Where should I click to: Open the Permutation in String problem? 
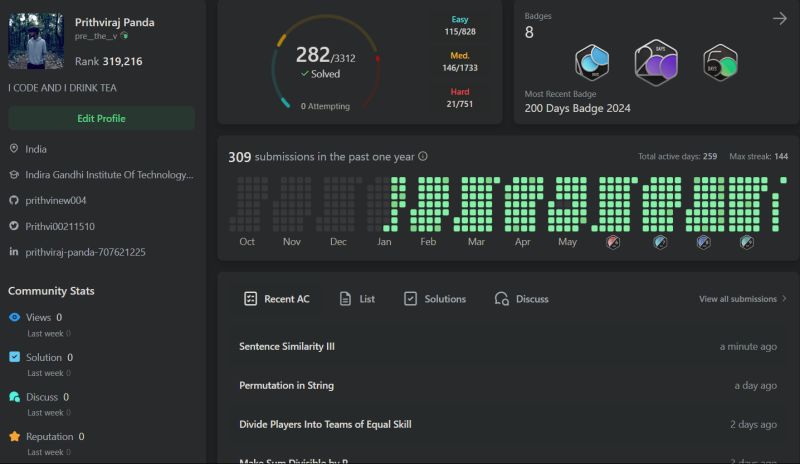[286, 385]
